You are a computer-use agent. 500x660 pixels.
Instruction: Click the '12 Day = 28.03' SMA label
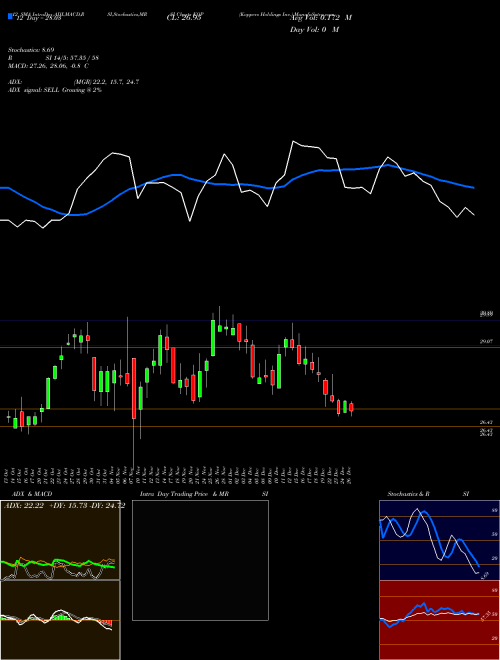coord(37,18)
